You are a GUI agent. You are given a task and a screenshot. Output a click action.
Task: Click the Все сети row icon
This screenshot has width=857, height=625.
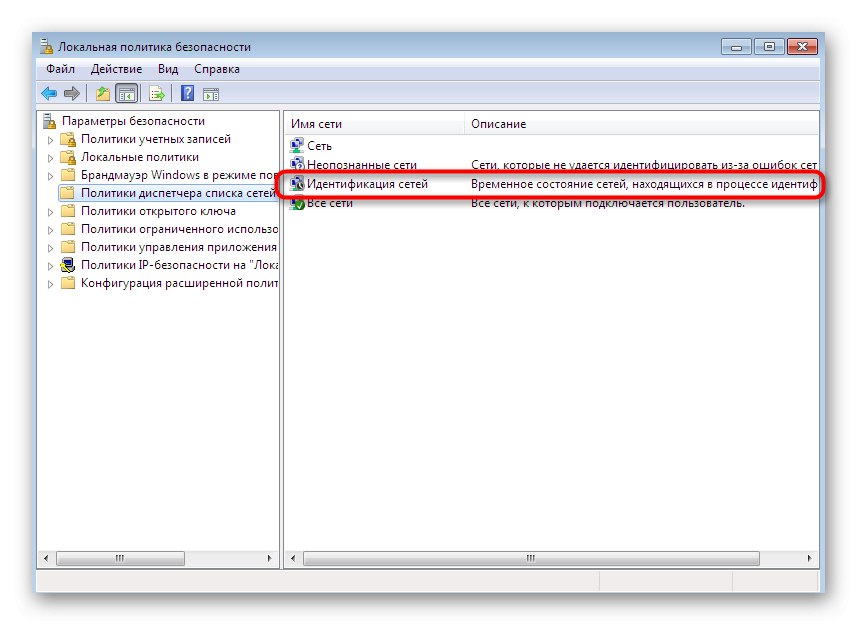297,203
